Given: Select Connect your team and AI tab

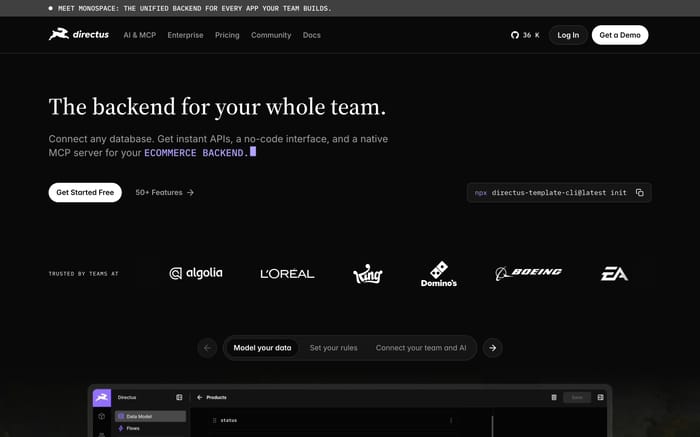Looking at the screenshot, I should tap(421, 348).
